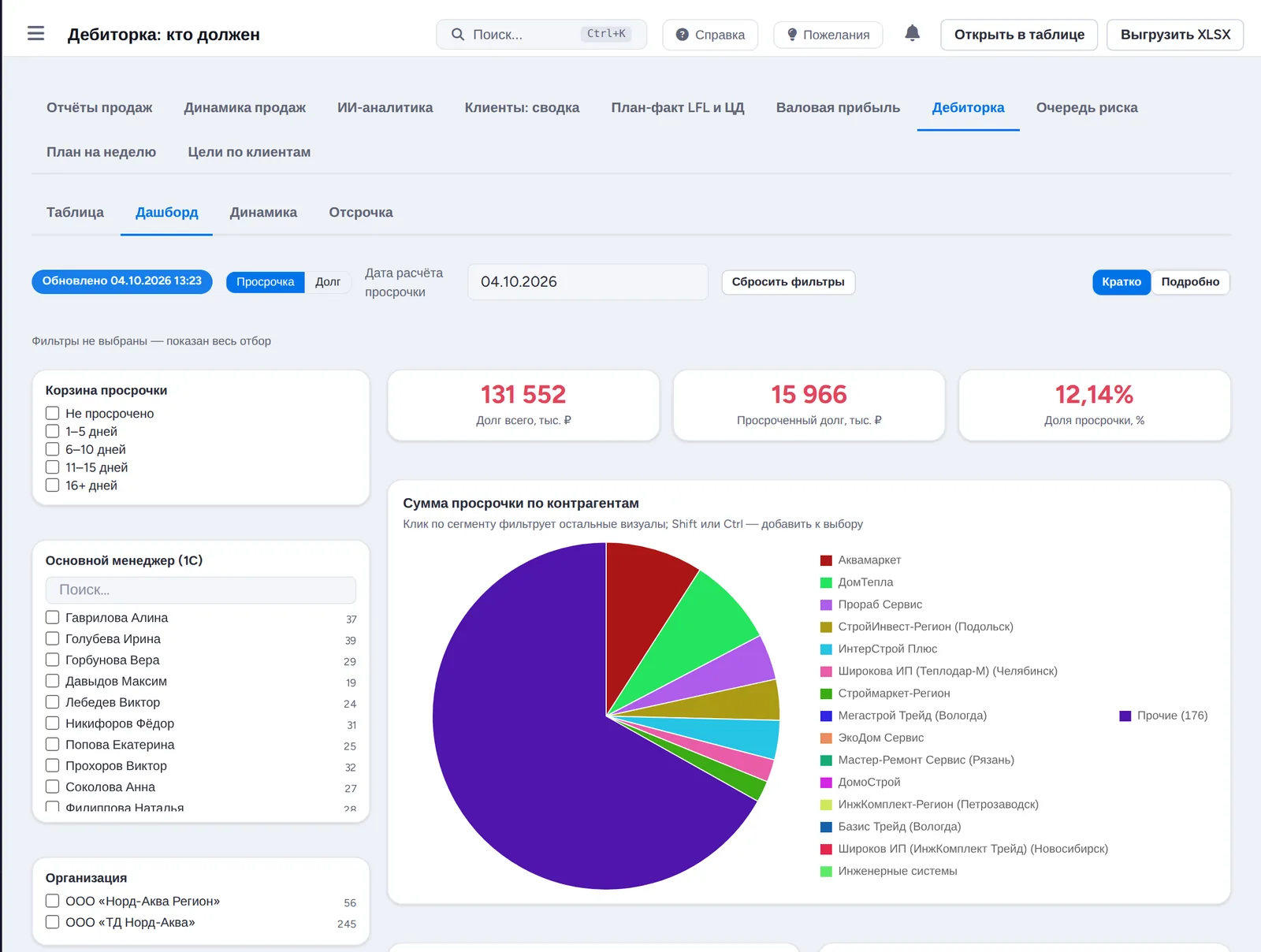Switch metric toggle to Долг
The image size is (1261, 952).
[x=328, y=282]
